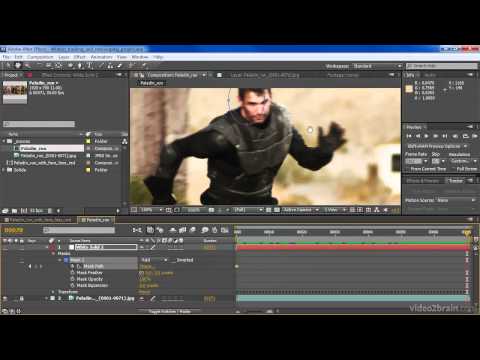
Task: Select the Eraser tool
Action: click(x=119, y=66)
